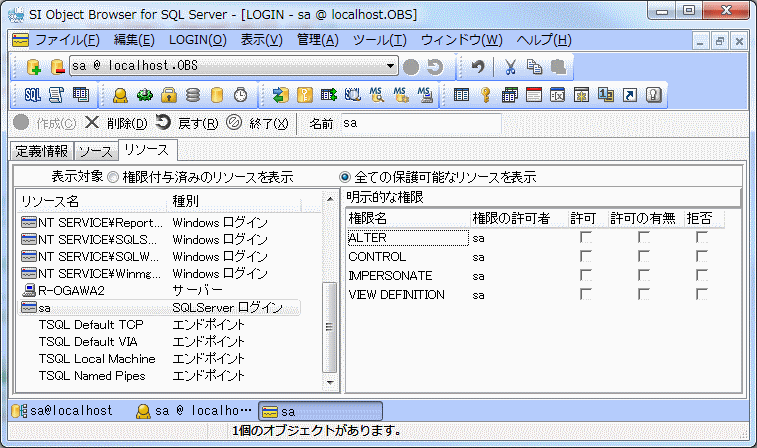
Task: Click the padlock icon in toolbar
Action: click(169, 95)
